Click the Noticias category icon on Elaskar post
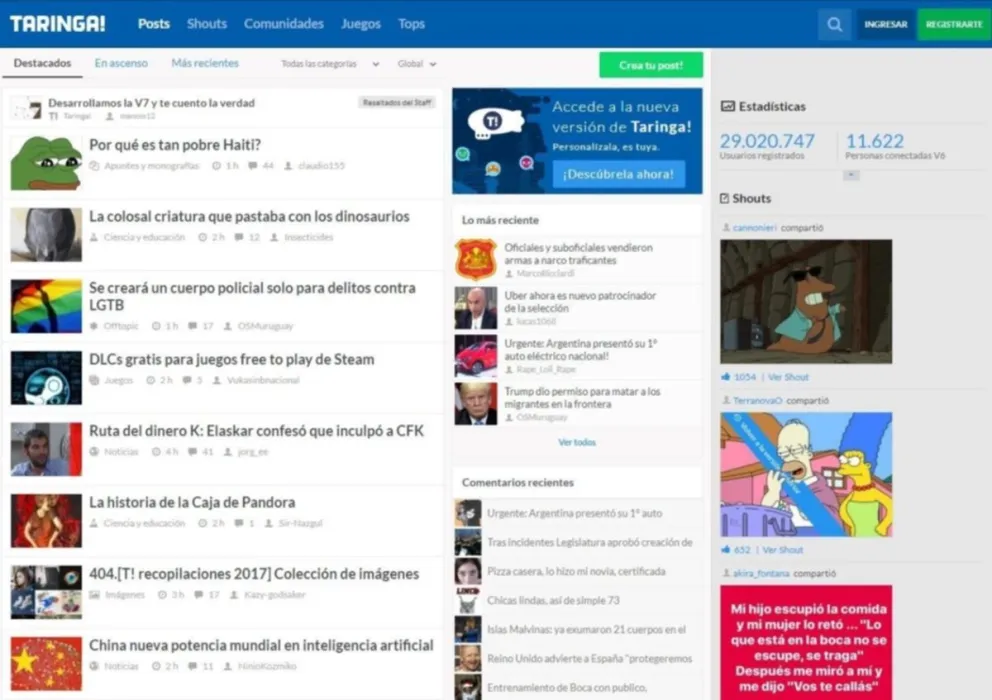992x700 pixels. (92, 451)
